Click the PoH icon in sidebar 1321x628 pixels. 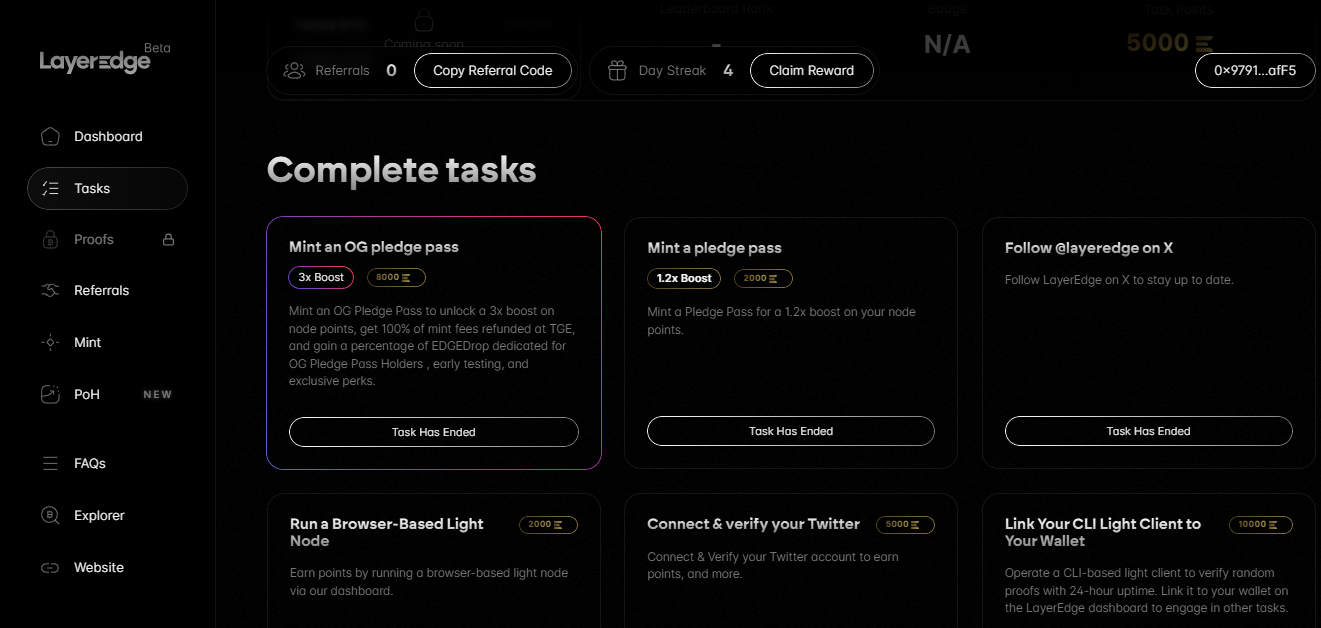click(50, 394)
